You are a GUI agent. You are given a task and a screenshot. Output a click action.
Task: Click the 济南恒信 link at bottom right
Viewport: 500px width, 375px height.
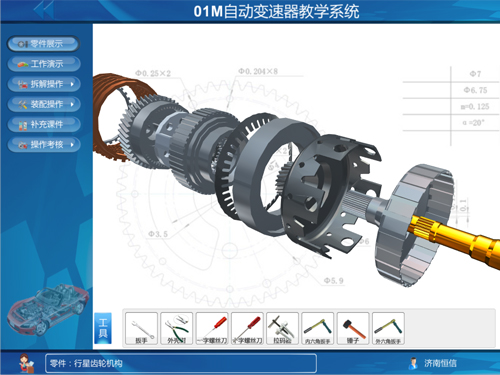coord(440,363)
